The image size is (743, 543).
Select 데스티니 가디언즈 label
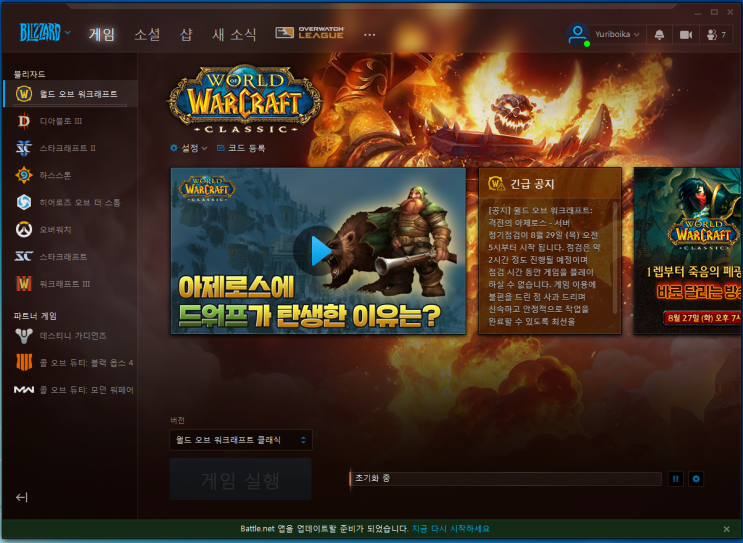(73, 335)
